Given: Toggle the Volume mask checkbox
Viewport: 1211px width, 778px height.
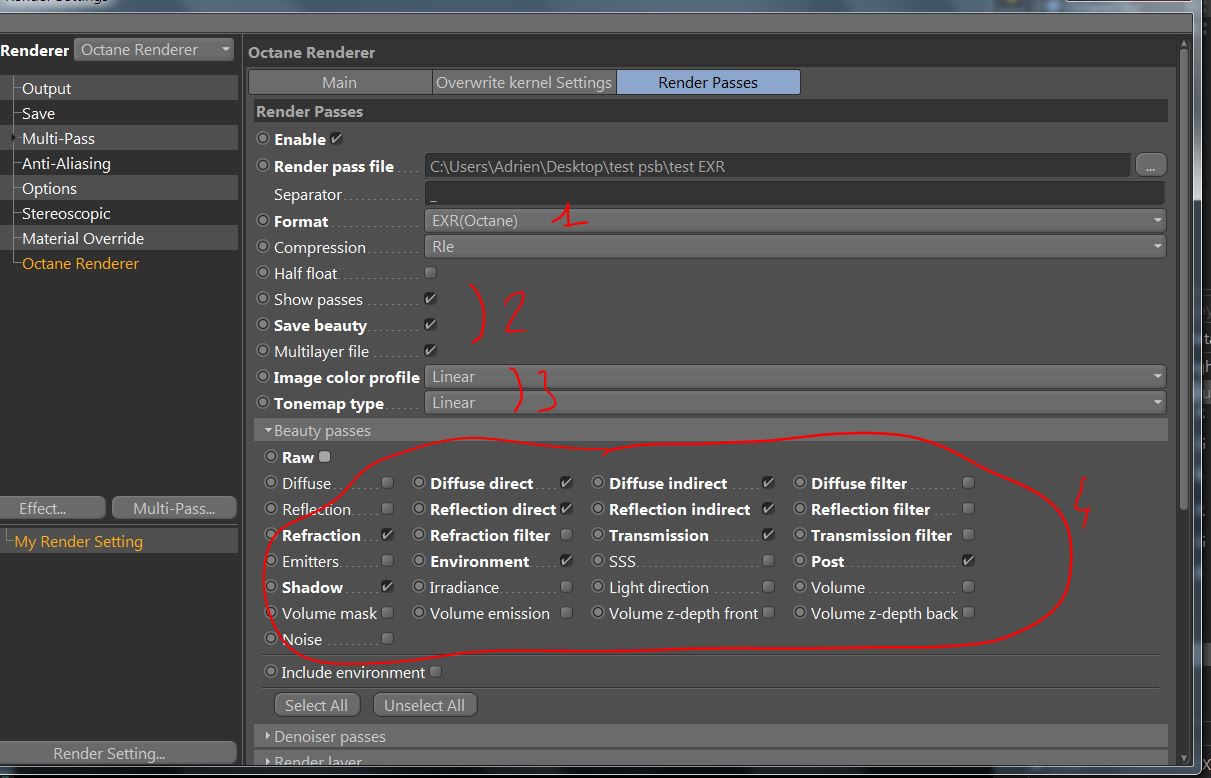Looking at the screenshot, I should click(388, 612).
